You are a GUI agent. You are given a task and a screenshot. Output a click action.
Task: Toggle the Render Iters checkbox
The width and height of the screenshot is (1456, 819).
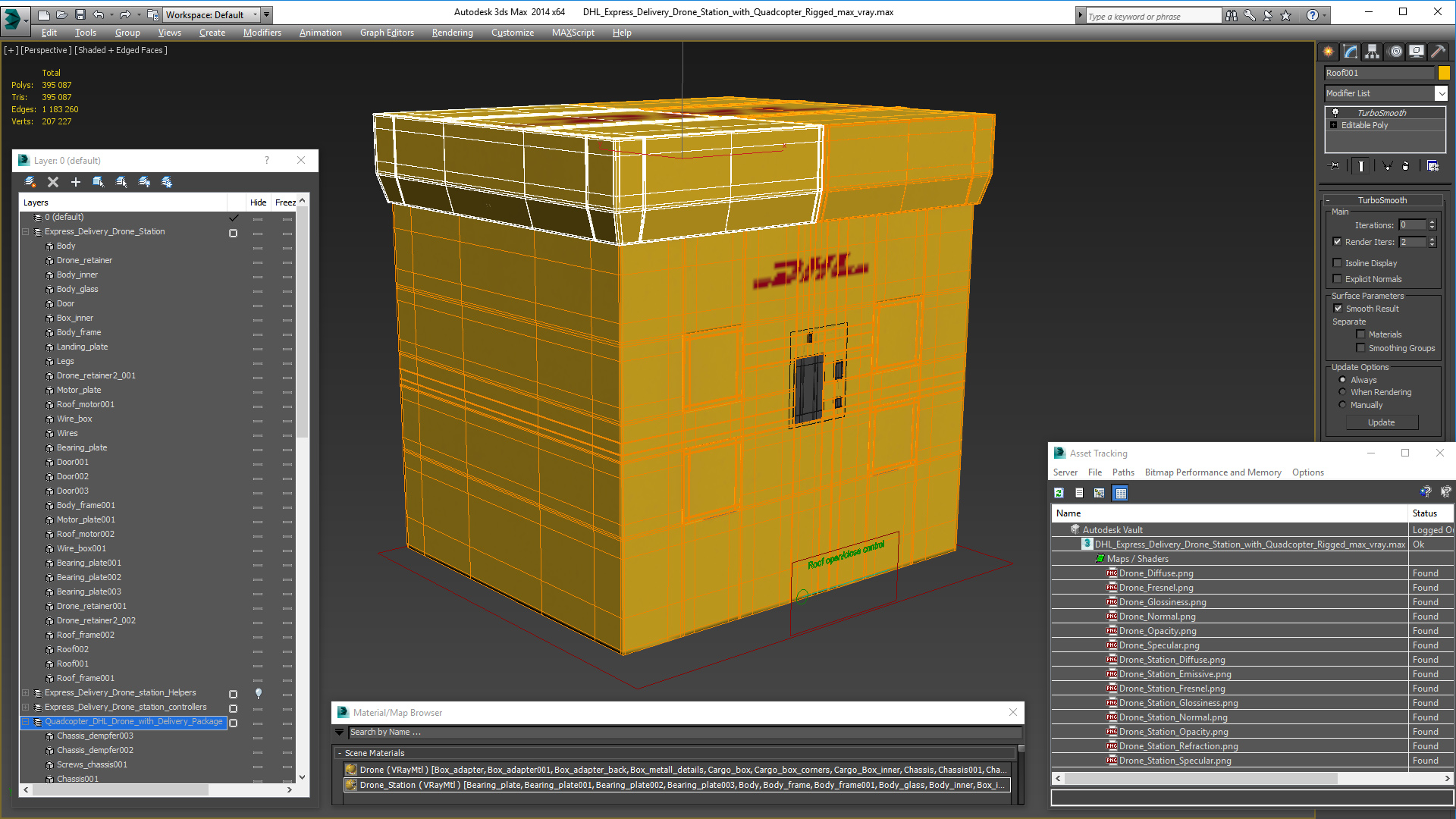(x=1338, y=242)
